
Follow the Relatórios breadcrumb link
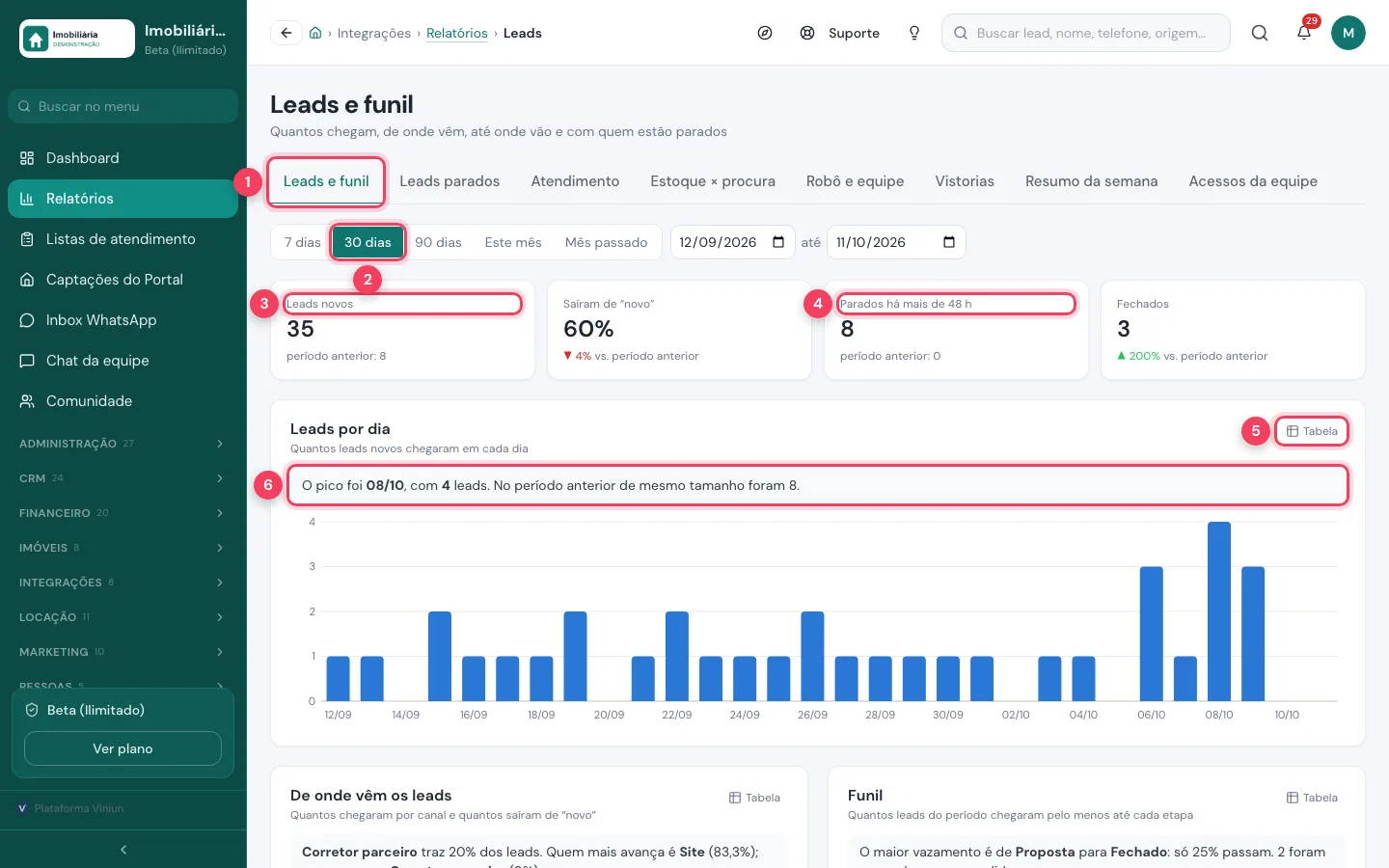point(457,33)
